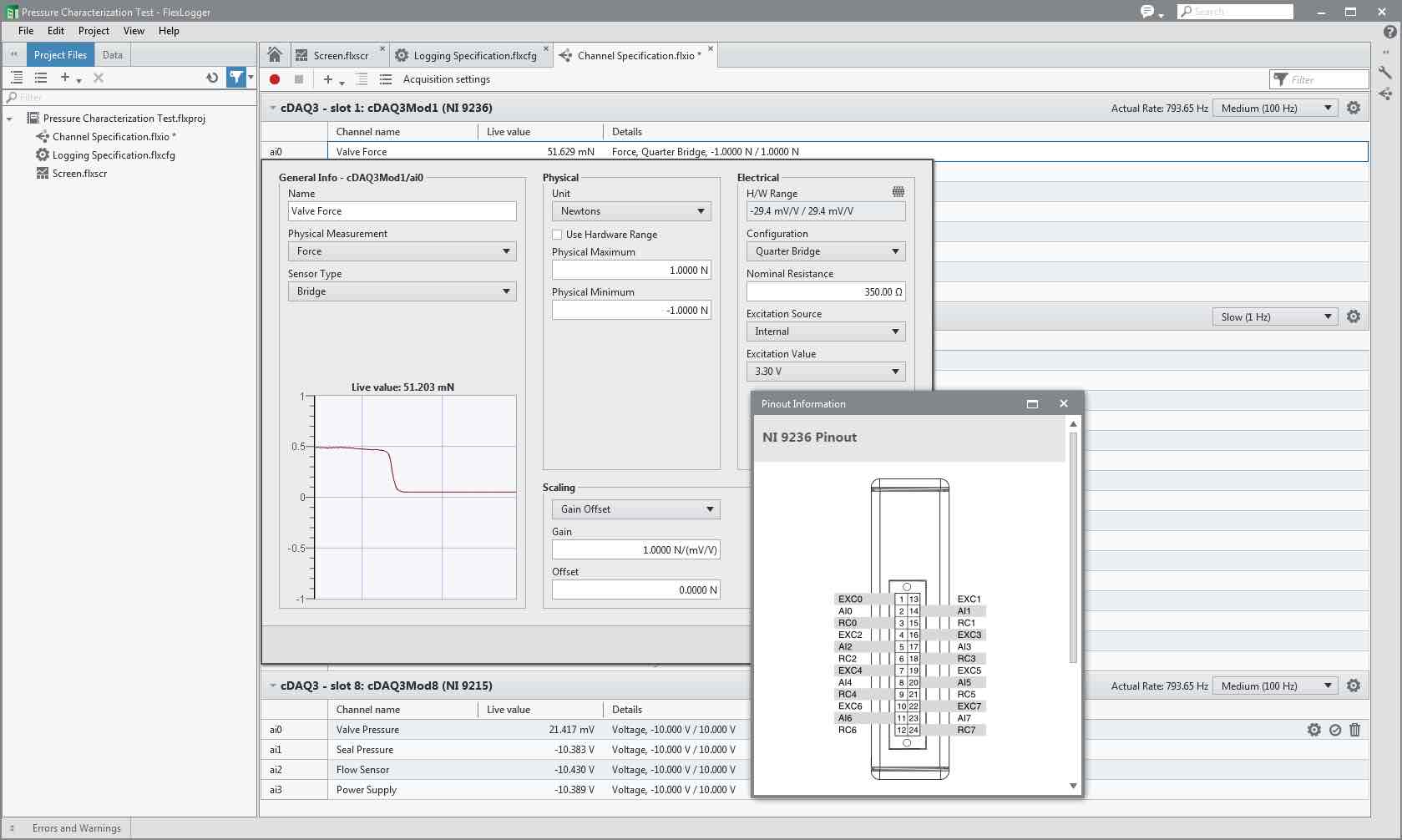Open the Project menu
Image resolution: width=1402 pixels, height=840 pixels.
(94, 31)
